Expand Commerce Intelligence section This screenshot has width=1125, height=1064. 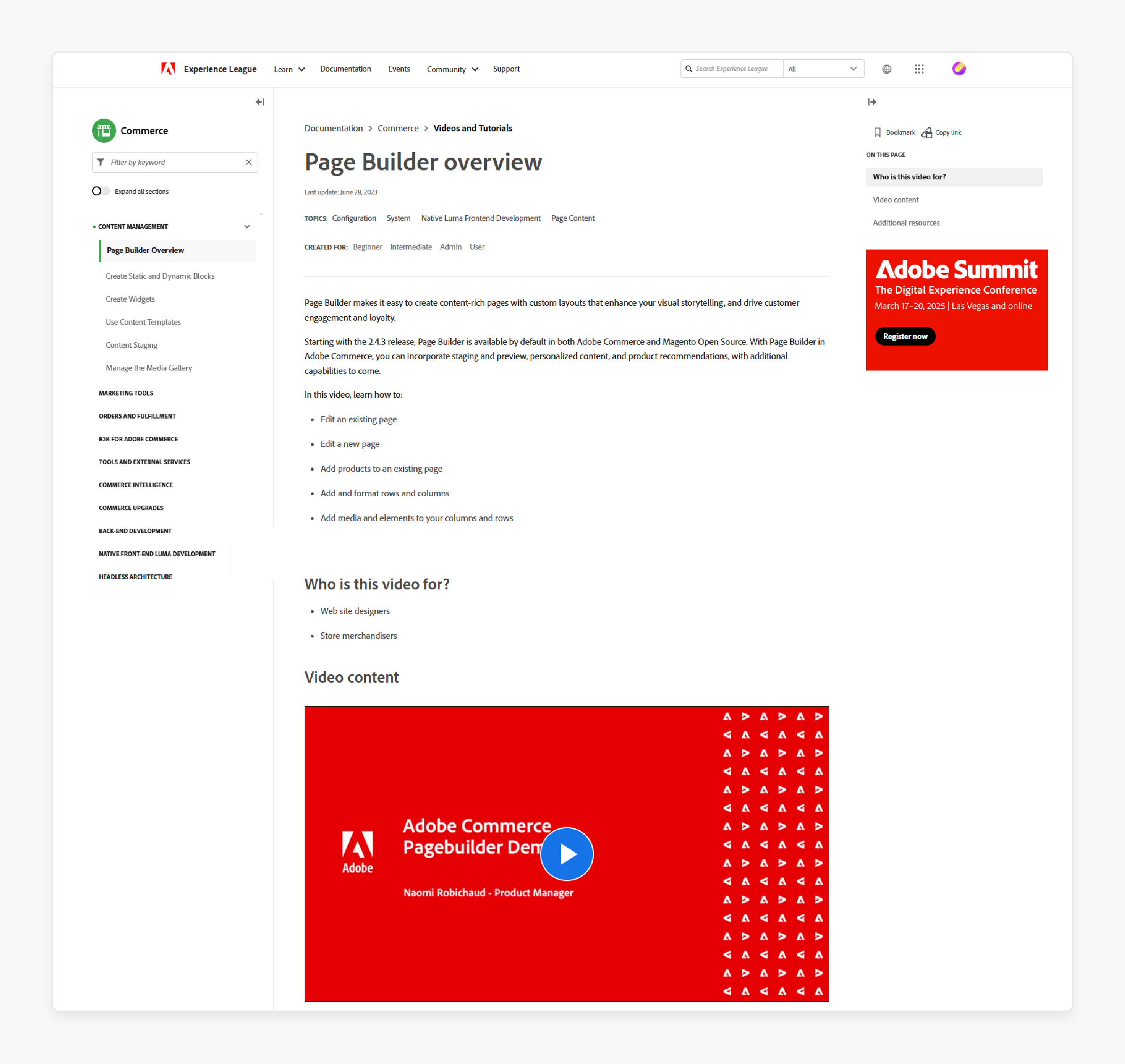click(136, 485)
